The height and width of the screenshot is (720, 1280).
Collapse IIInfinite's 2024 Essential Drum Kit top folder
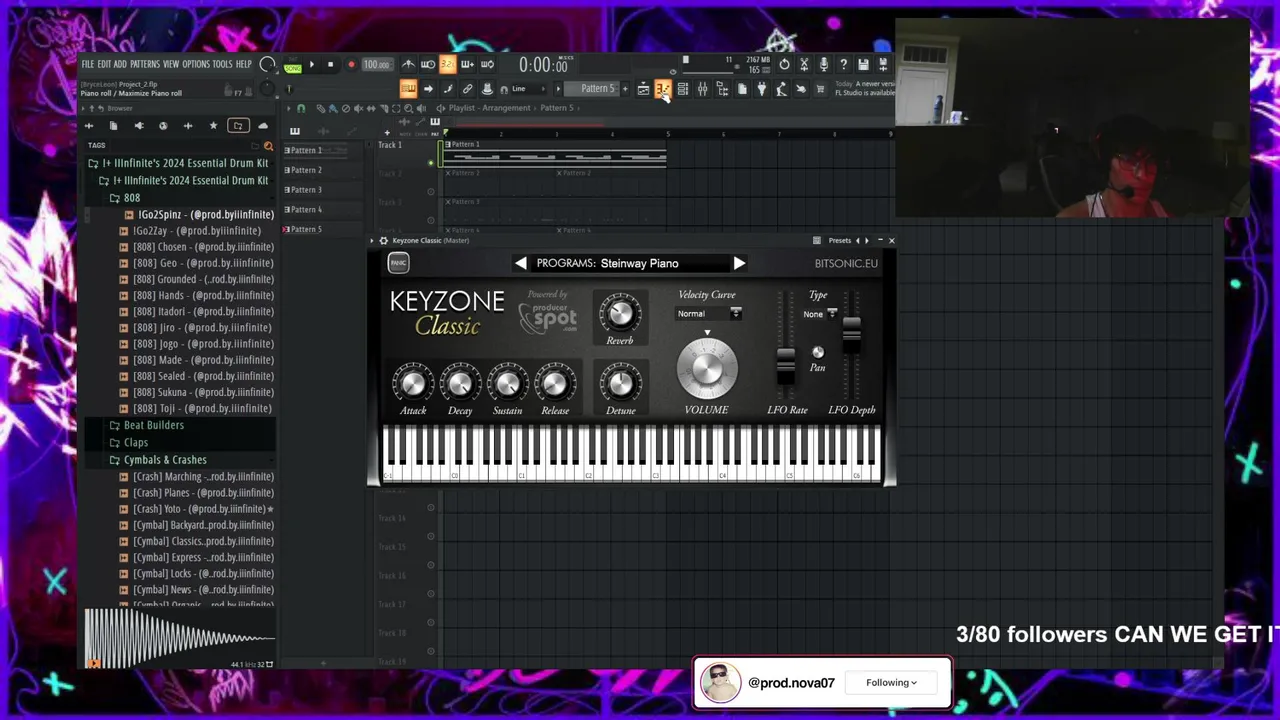point(178,163)
